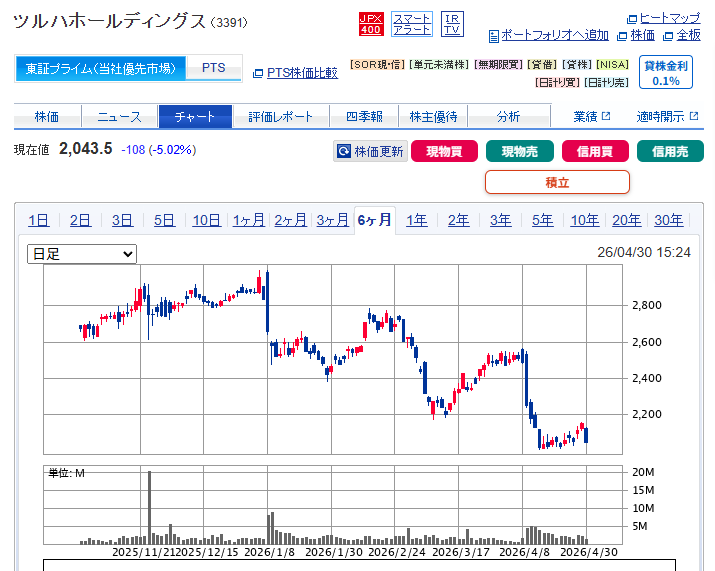This screenshot has width=715, height=571.
Task: Click the JPX400 icon
Action: coord(370,24)
